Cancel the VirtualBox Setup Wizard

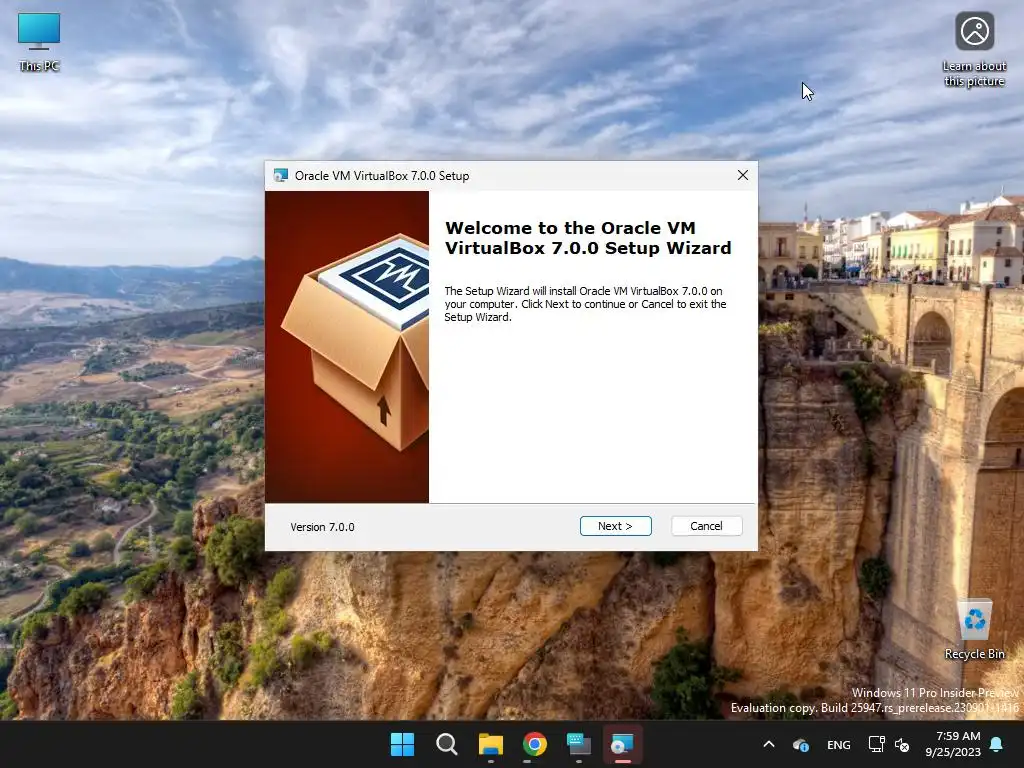(x=706, y=526)
